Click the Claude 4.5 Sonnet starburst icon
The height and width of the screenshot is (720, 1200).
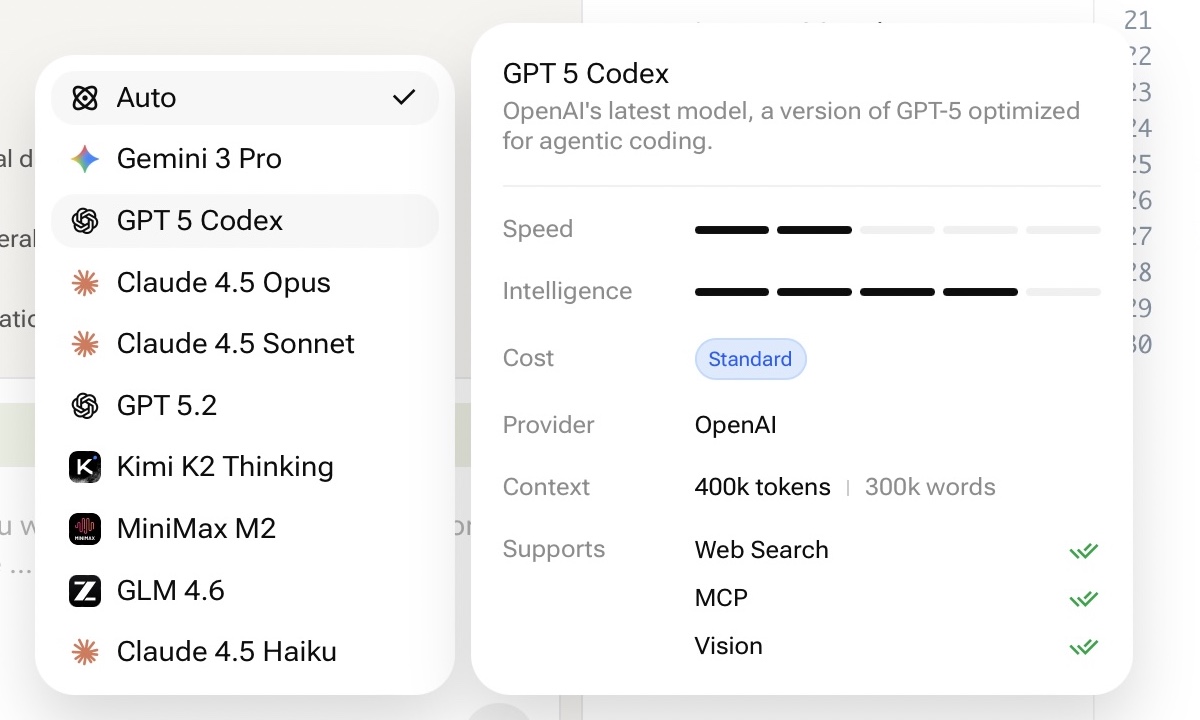85,344
